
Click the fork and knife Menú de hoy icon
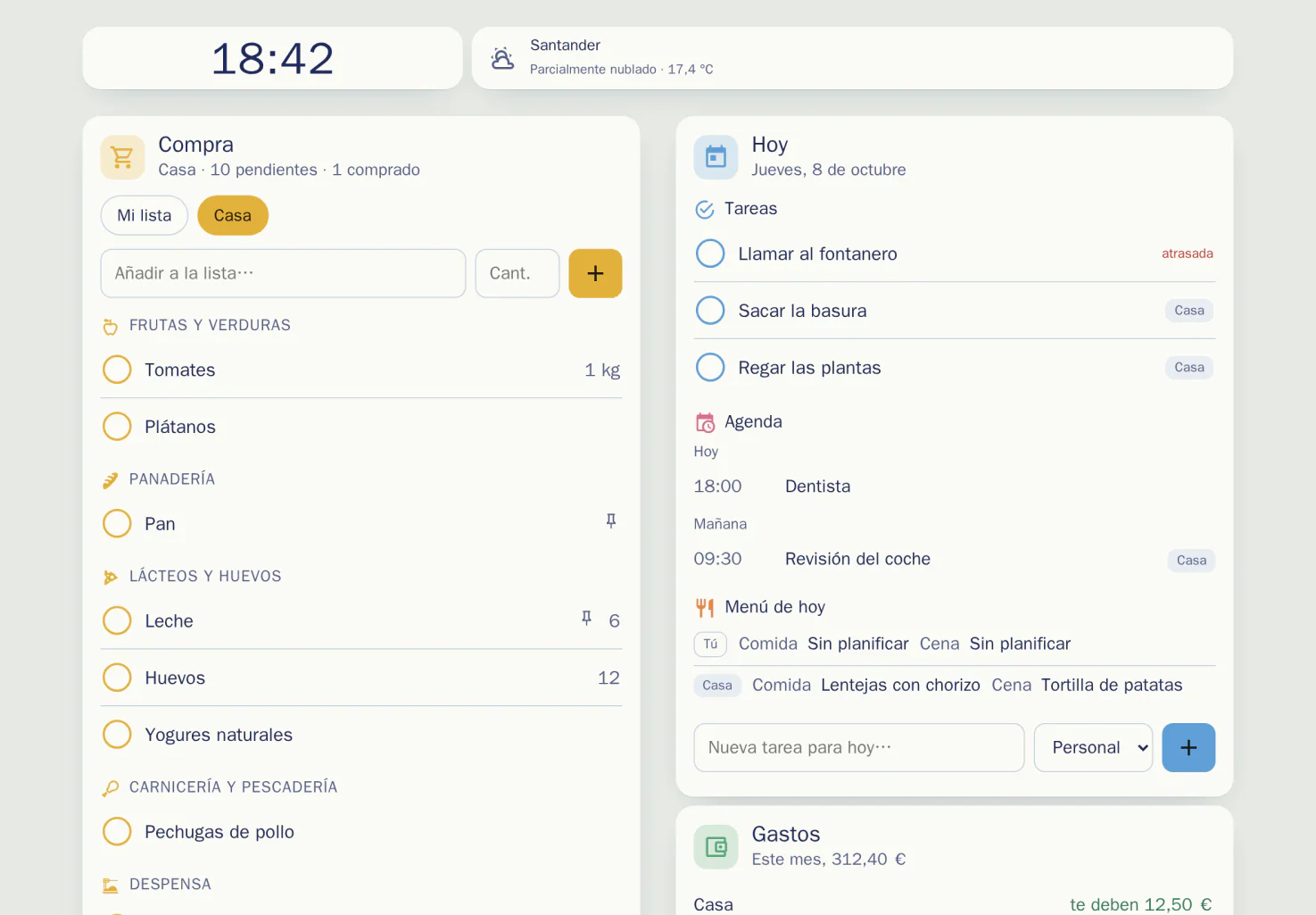click(x=705, y=608)
